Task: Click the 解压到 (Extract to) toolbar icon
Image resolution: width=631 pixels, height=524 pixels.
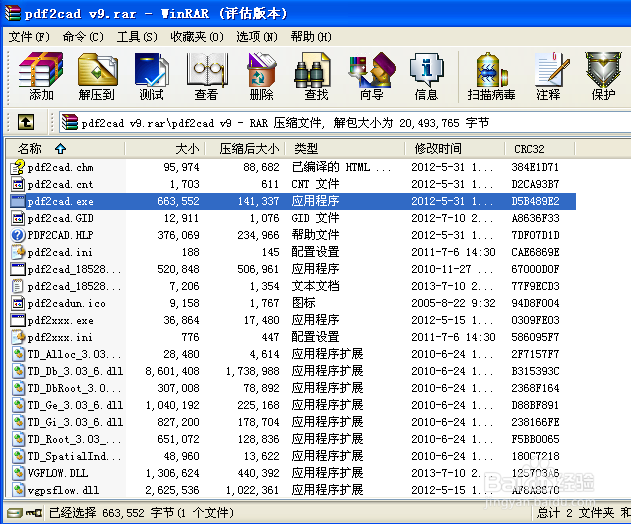Action: pos(97,76)
